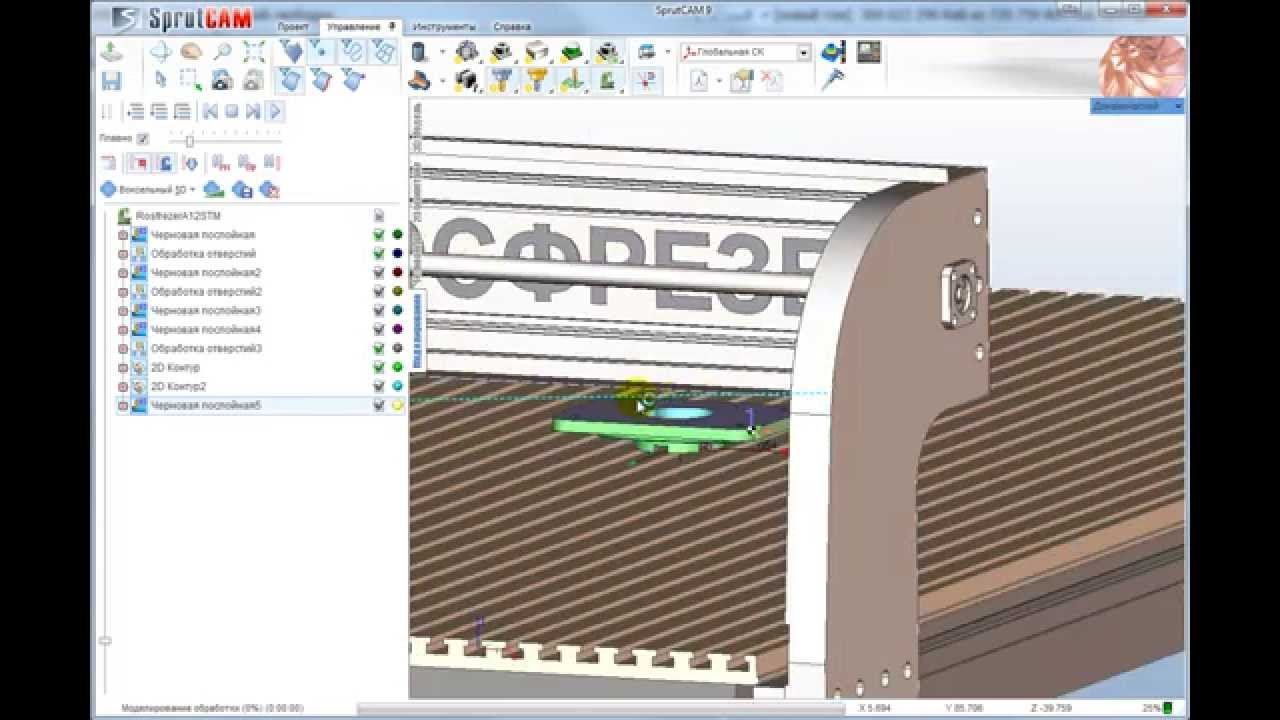Expand the Черновая послойная tree node
The width and height of the screenshot is (1280, 720).
pos(123,235)
